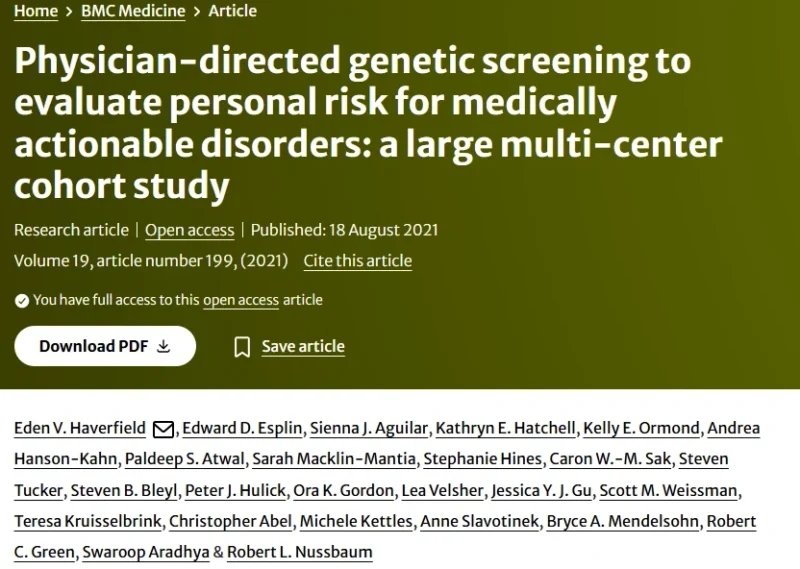This screenshot has height=569, width=800.
Task: Open author Edward D. Esplin link
Action: coord(242,428)
